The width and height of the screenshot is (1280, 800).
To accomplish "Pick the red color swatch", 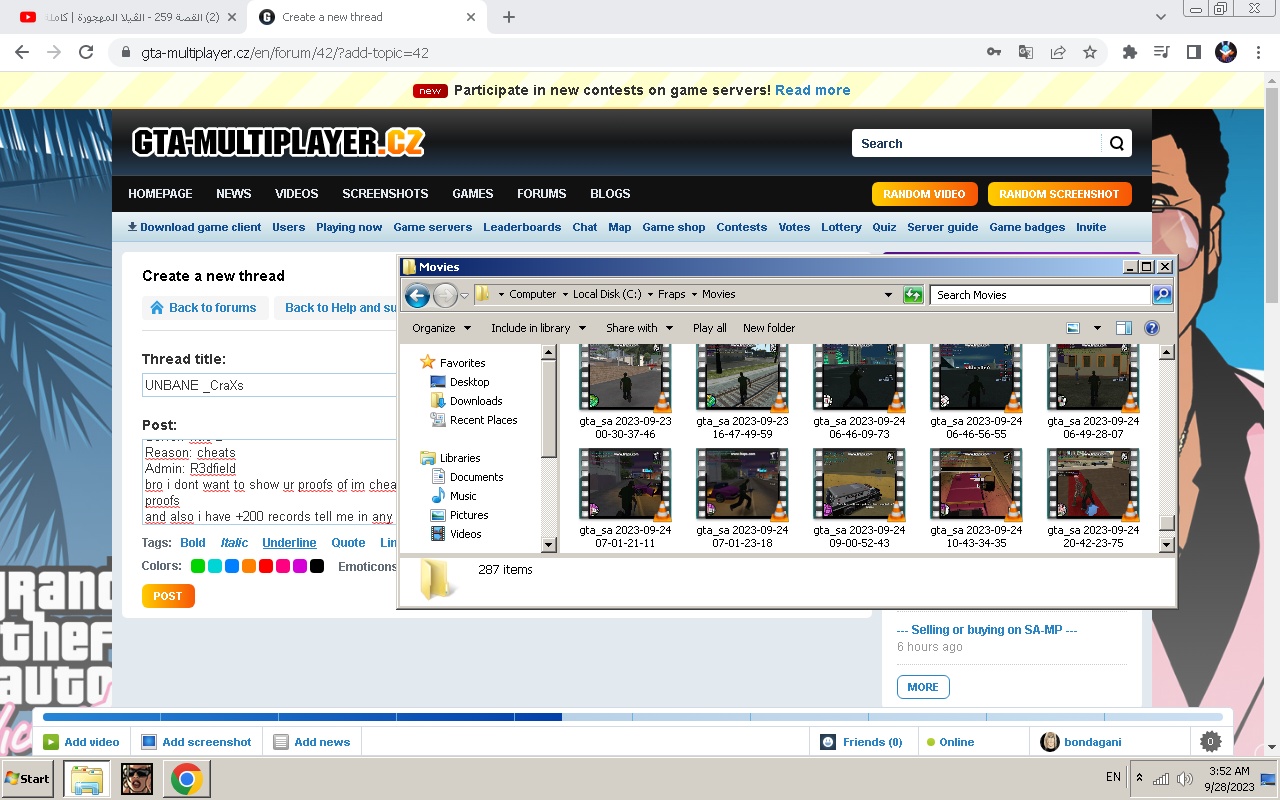I will pyautogui.click(x=266, y=566).
